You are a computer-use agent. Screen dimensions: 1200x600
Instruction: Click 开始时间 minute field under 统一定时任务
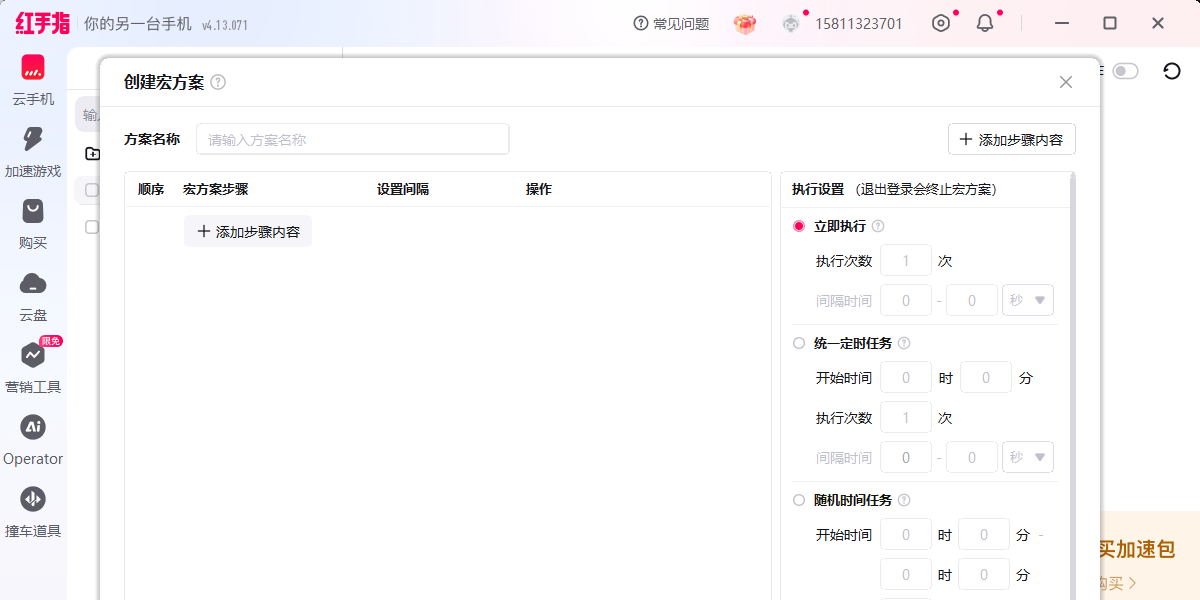[985, 378]
